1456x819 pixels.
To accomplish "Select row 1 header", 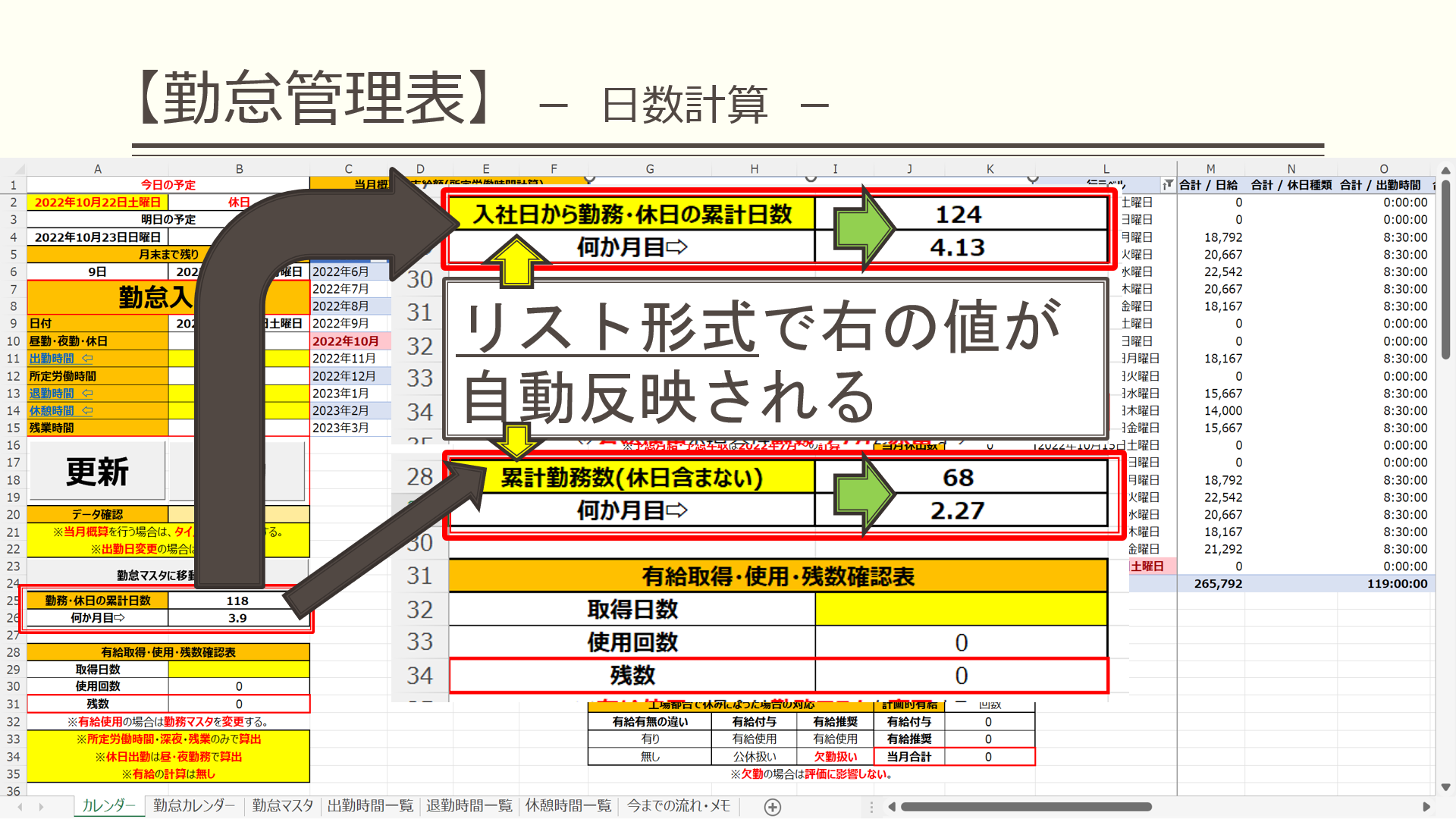I will click(x=14, y=185).
